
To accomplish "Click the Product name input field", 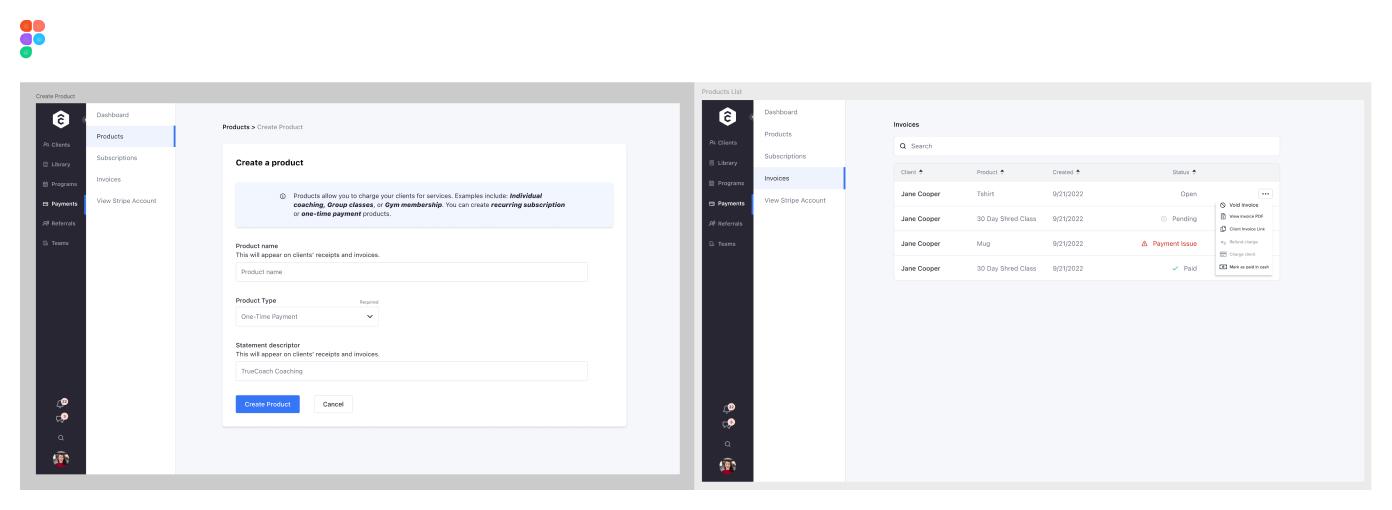I will [411, 272].
